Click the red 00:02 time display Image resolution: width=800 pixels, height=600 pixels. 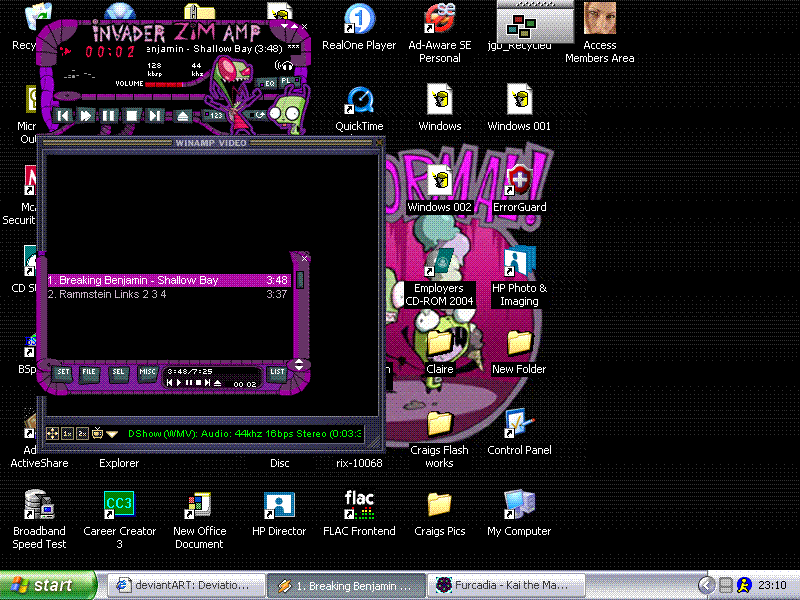click(110, 51)
